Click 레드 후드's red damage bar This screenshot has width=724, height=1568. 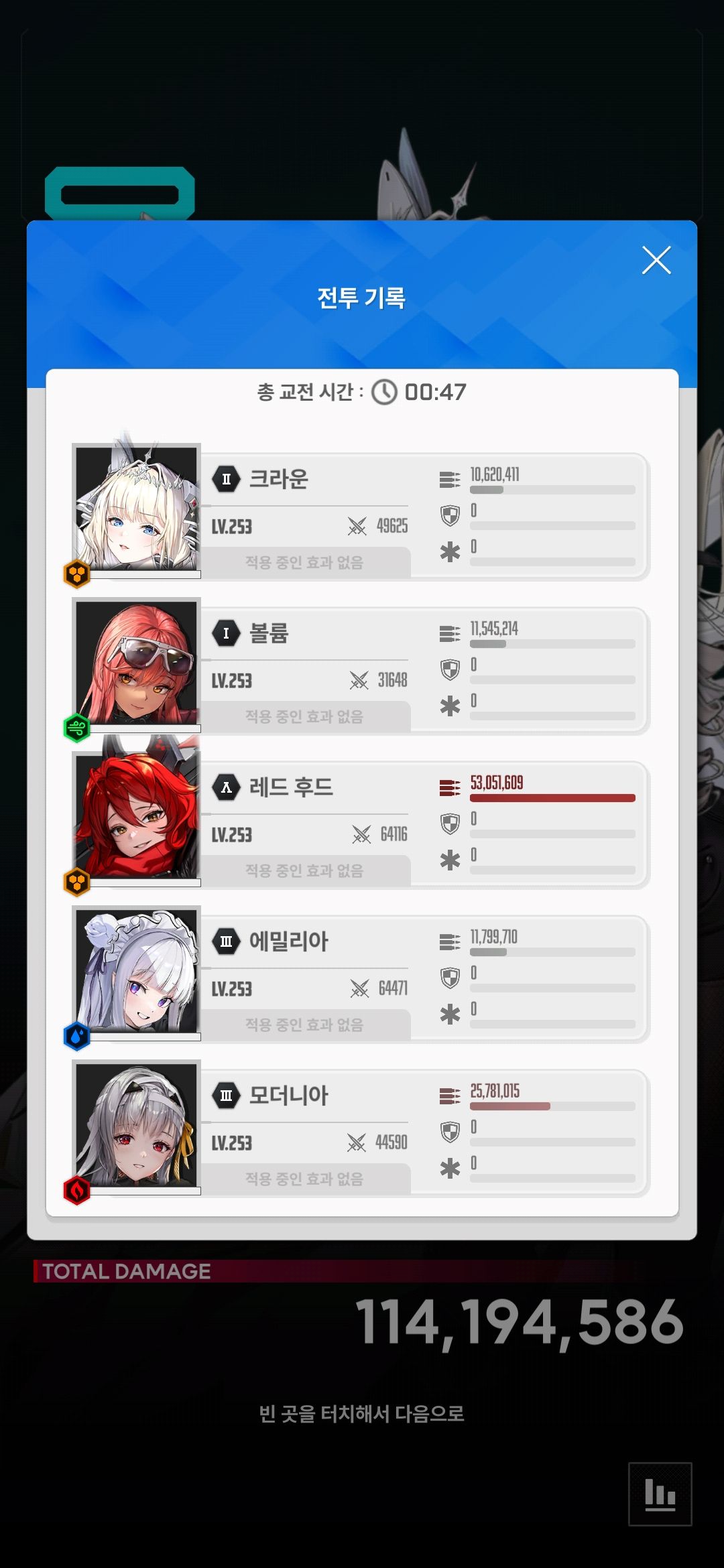[x=552, y=798]
